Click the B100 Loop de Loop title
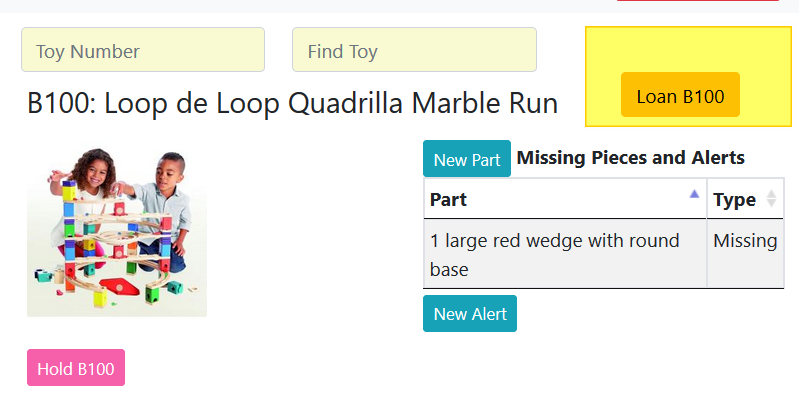 click(292, 102)
